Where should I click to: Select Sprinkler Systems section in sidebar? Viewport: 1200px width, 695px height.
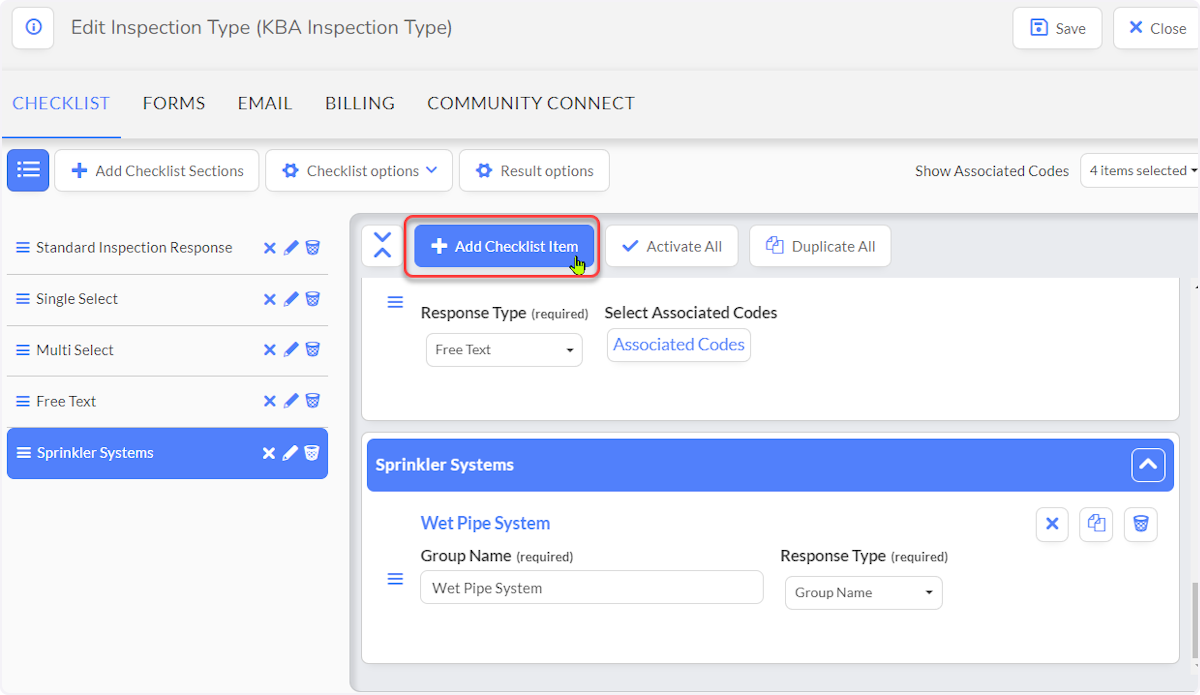(x=95, y=453)
